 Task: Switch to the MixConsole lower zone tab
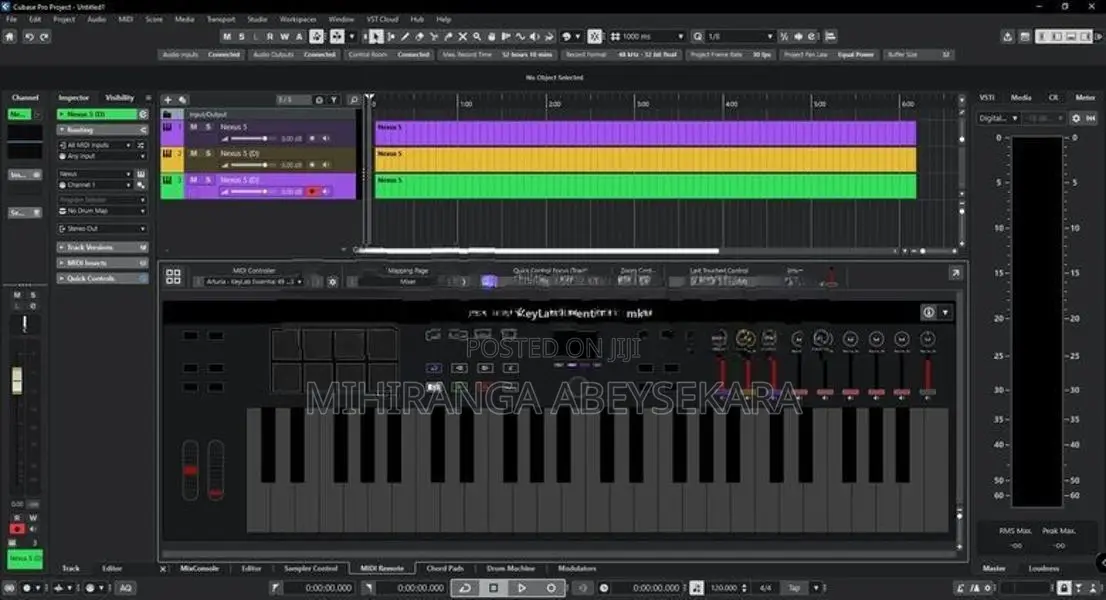pyautogui.click(x=199, y=568)
